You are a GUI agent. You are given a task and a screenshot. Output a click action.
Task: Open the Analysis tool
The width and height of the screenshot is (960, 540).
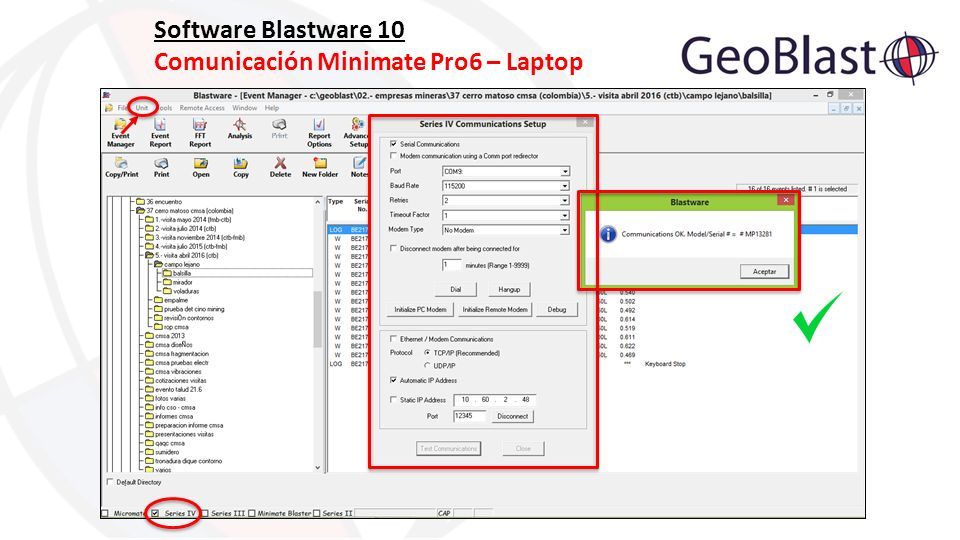tap(240, 129)
